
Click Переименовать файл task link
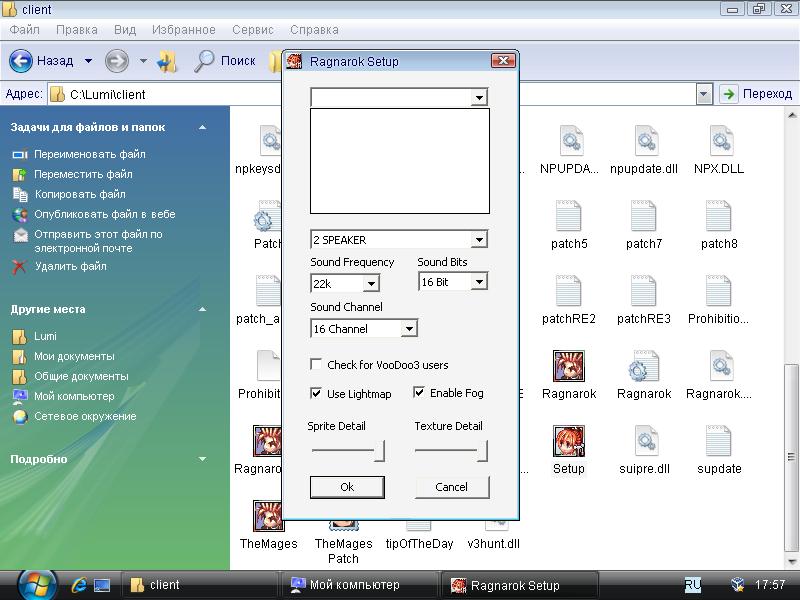click(89, 154)
